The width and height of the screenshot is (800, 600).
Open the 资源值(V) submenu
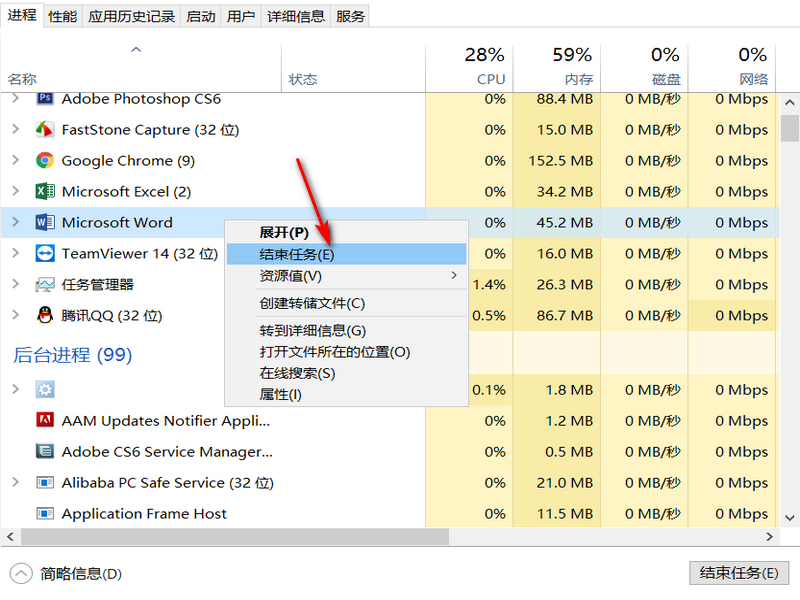coord(290,276)
